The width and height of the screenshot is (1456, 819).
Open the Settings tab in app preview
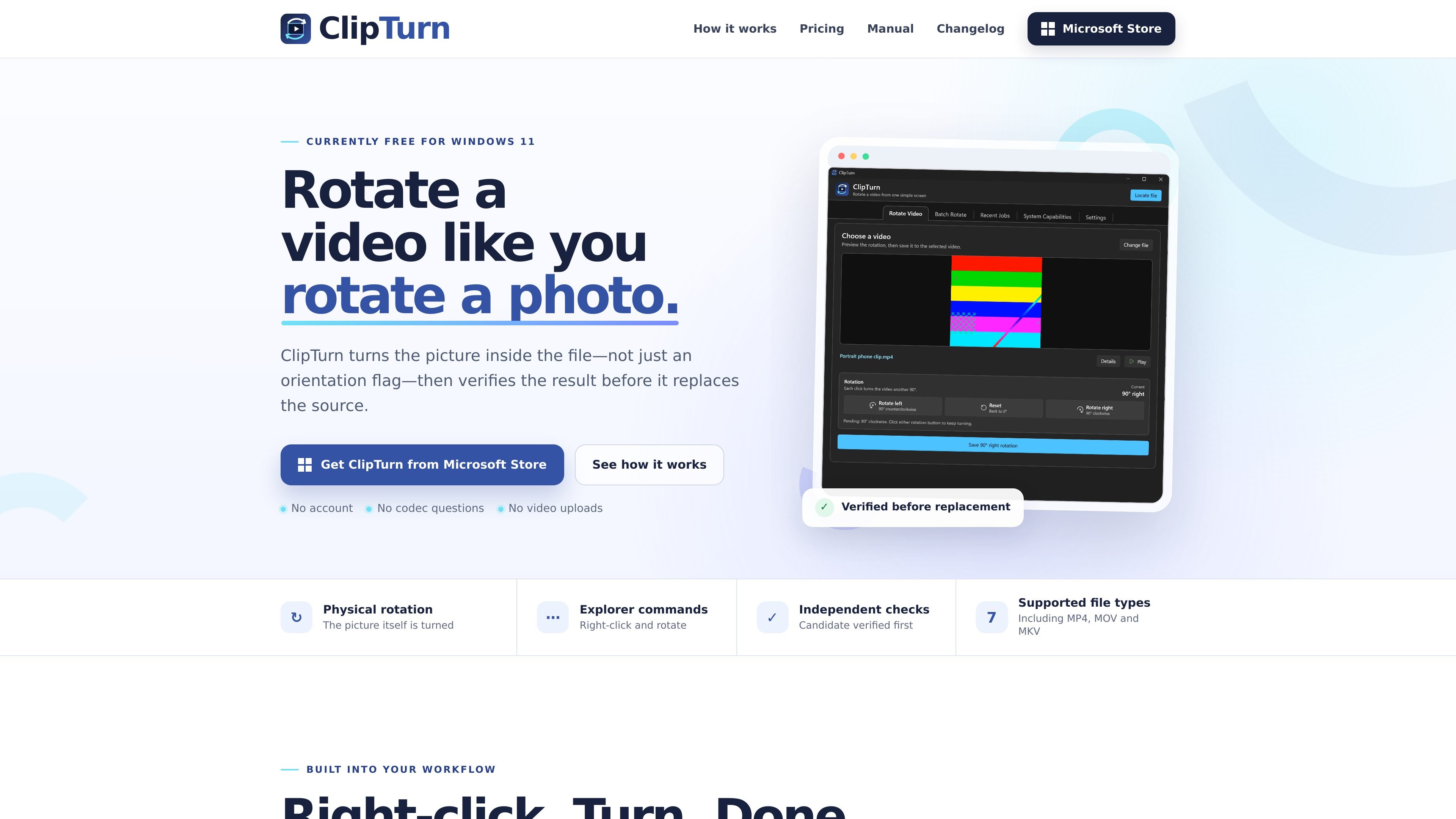[x=1095, y=218]
